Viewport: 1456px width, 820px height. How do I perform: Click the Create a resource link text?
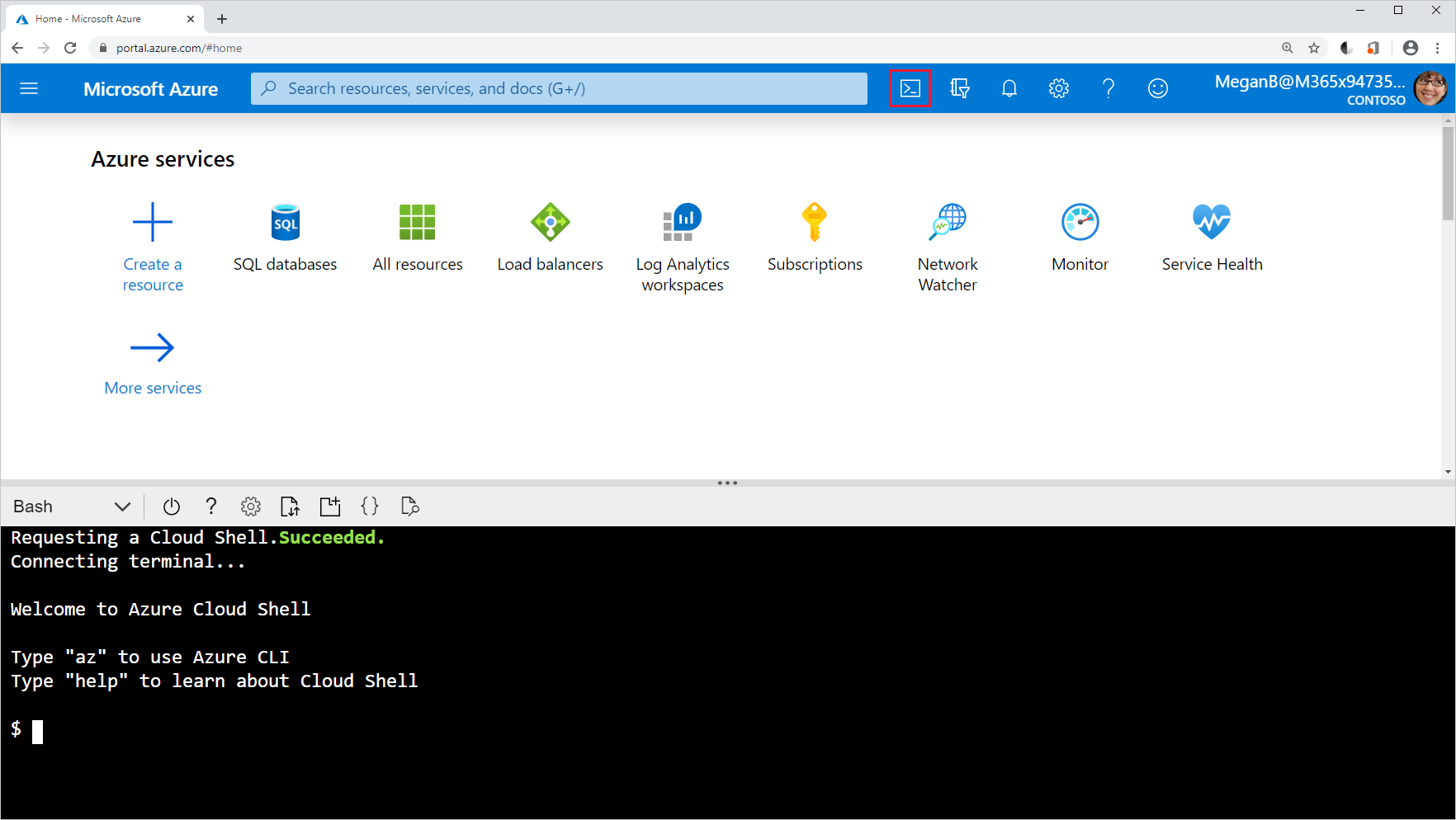click(x=153, y=275)
